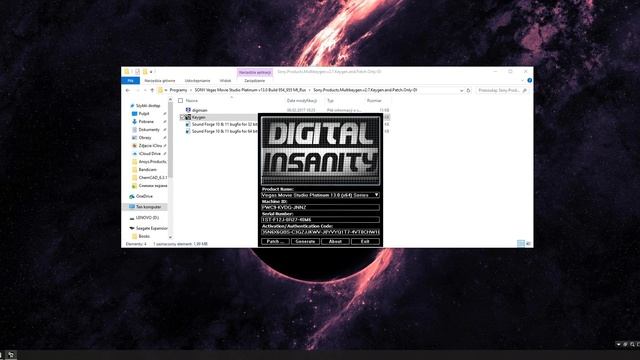The image size is (640, 360).
Task: Open Pobrane folder in navigation pane
Action: click(146, 122)
